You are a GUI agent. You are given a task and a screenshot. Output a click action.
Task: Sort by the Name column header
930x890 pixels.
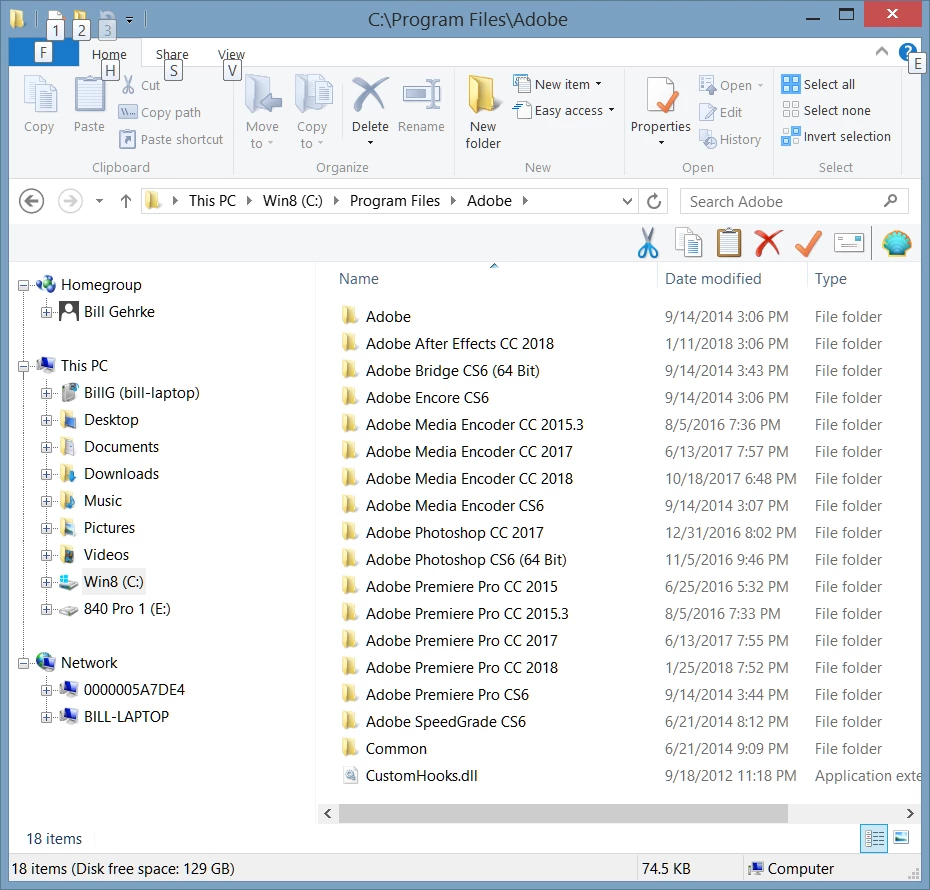[x=359, y=279]
